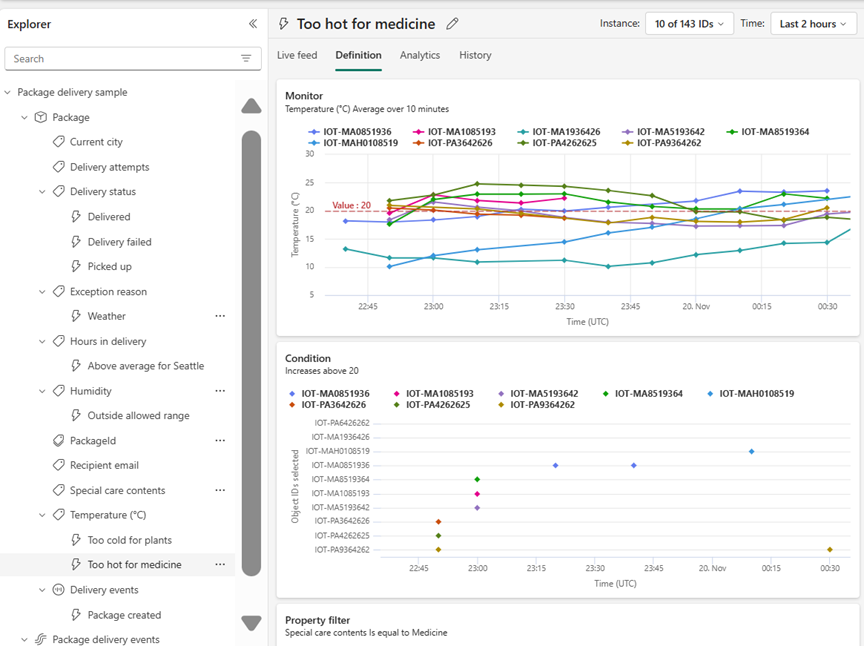Click the trigger icon beside Delivery failed
The height and width of the screenshot is (646, 864).
point(76,241)
